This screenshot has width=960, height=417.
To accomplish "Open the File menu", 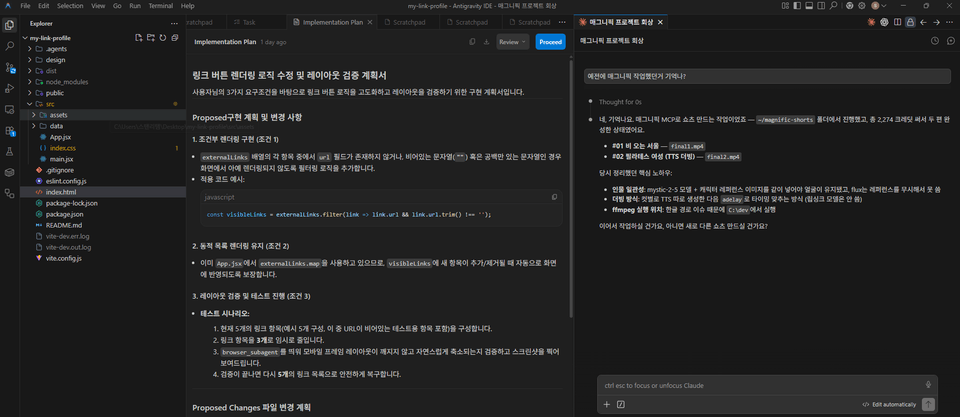I will (25, 6).
